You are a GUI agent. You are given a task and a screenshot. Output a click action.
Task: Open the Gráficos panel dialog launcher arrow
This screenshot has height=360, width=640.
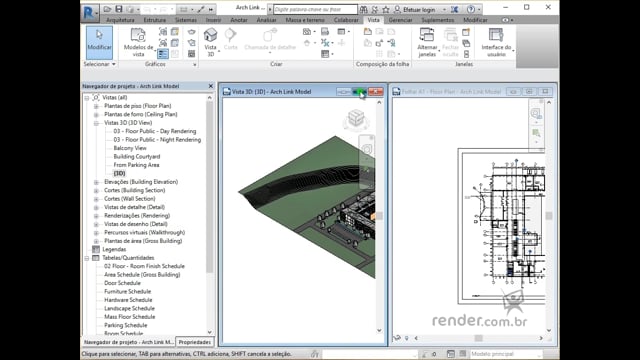(x=195, y=64)
